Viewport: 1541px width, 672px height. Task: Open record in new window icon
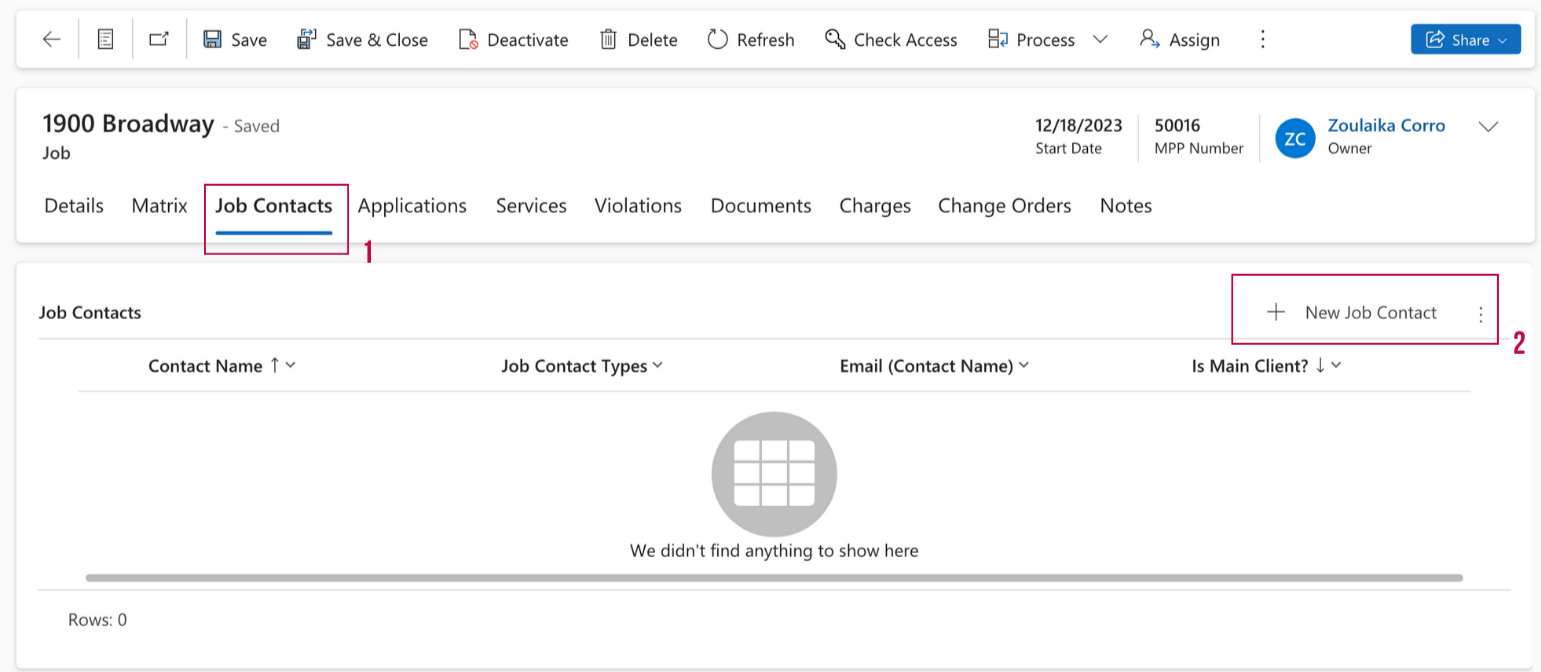point(159,40)
